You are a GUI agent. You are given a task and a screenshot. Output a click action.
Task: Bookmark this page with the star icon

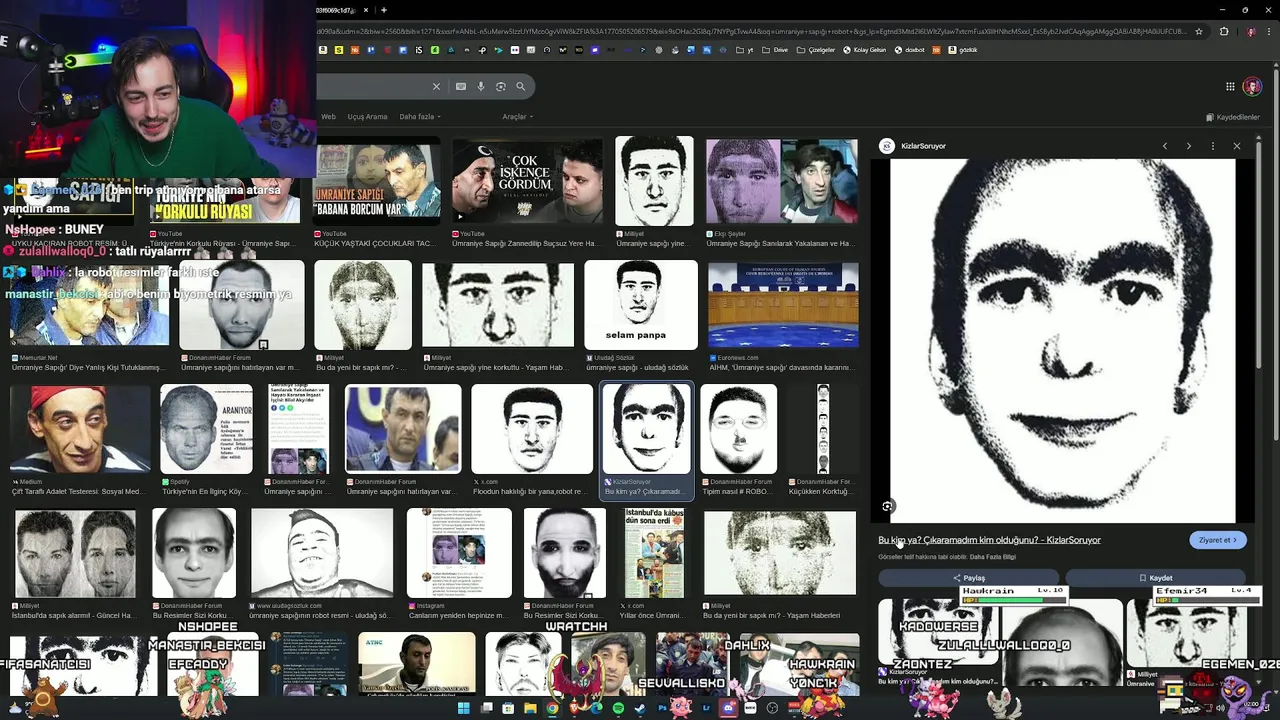[1199, 31]
